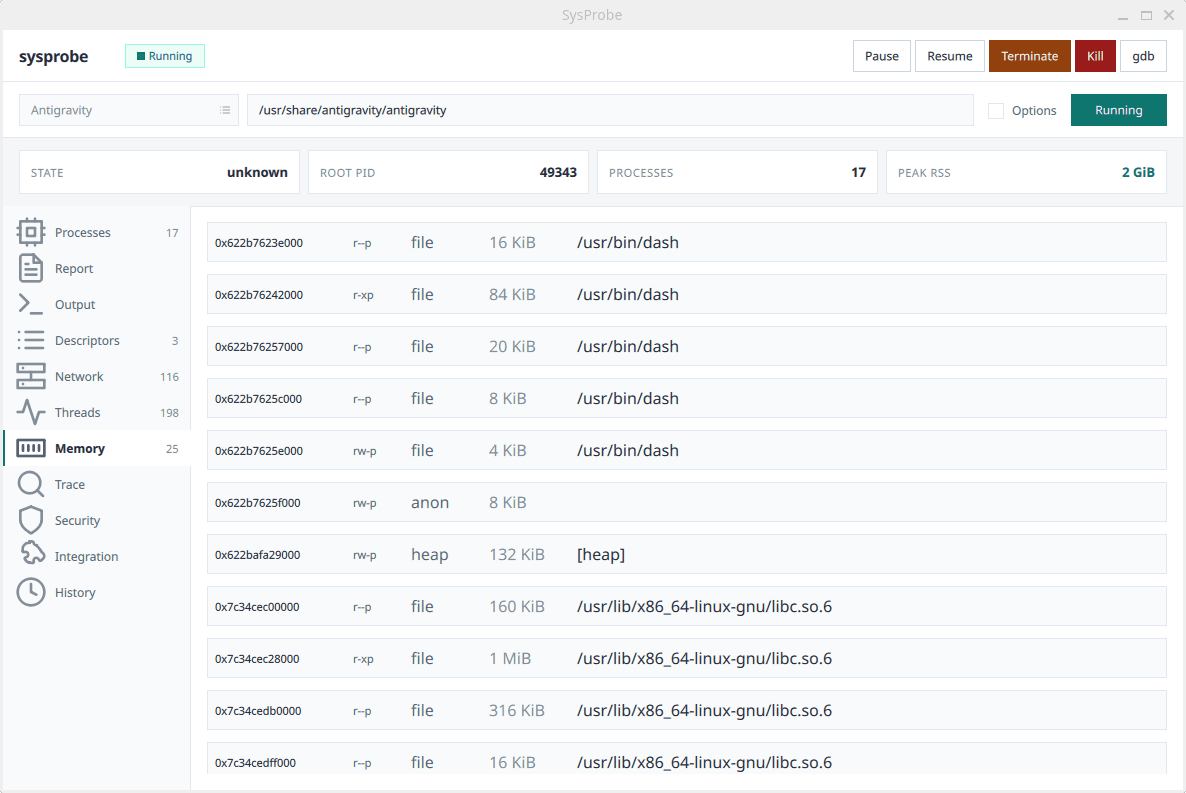The width and height of the screenshot is (1186, 793).
Task: Open the Security section
Action: pyautogui.click(x=77, y=521)
